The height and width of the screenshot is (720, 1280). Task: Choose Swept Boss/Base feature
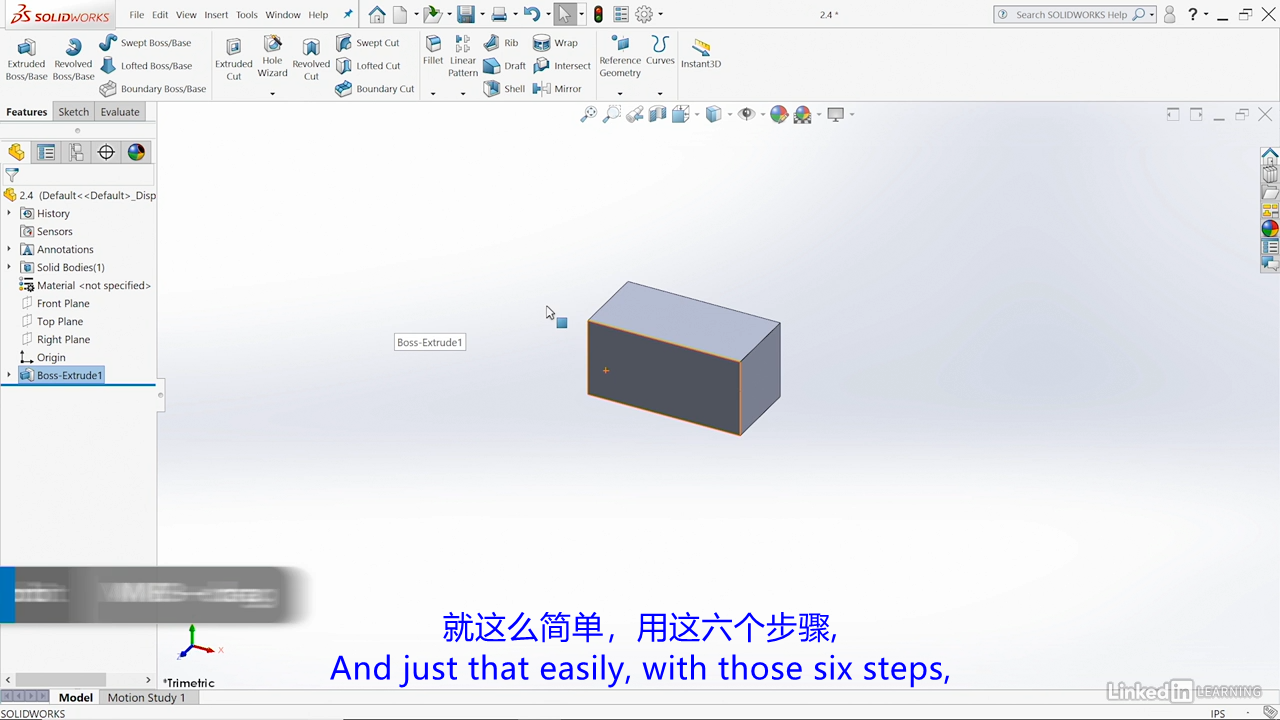coord(145,43)
